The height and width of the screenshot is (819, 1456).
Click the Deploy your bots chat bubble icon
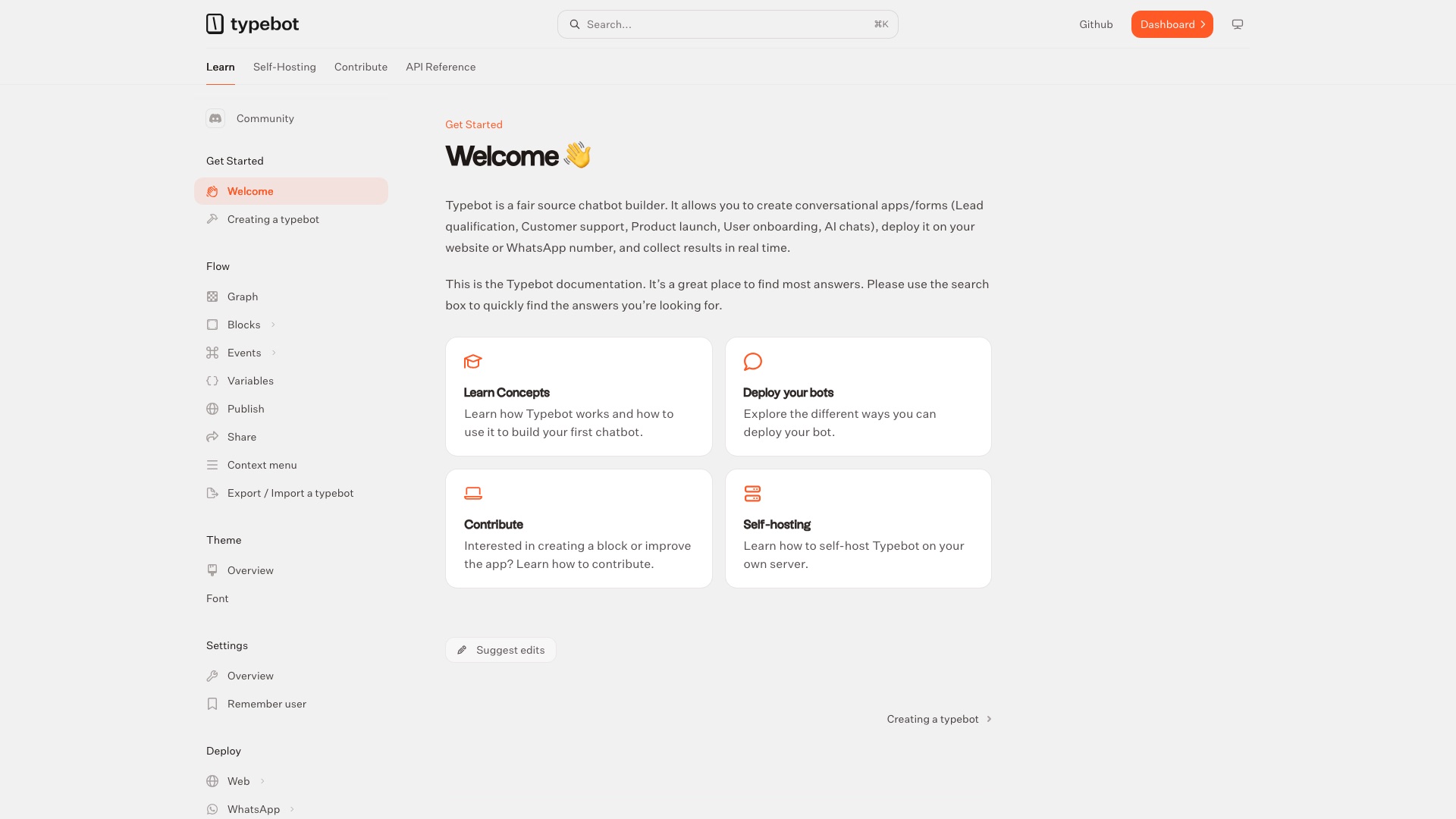click(x=753, y=362)
